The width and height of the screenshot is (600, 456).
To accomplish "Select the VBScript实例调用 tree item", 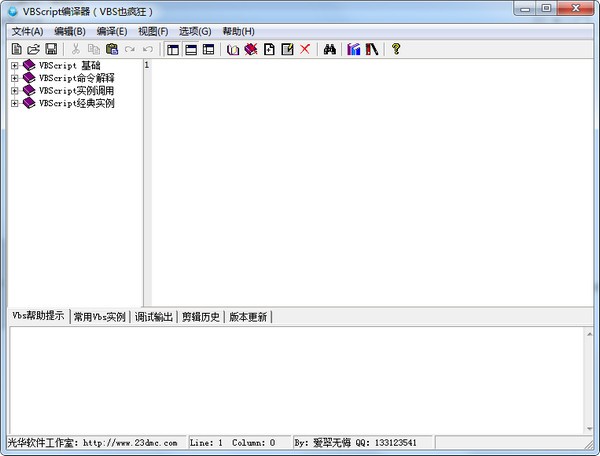I will pos(76,91).
